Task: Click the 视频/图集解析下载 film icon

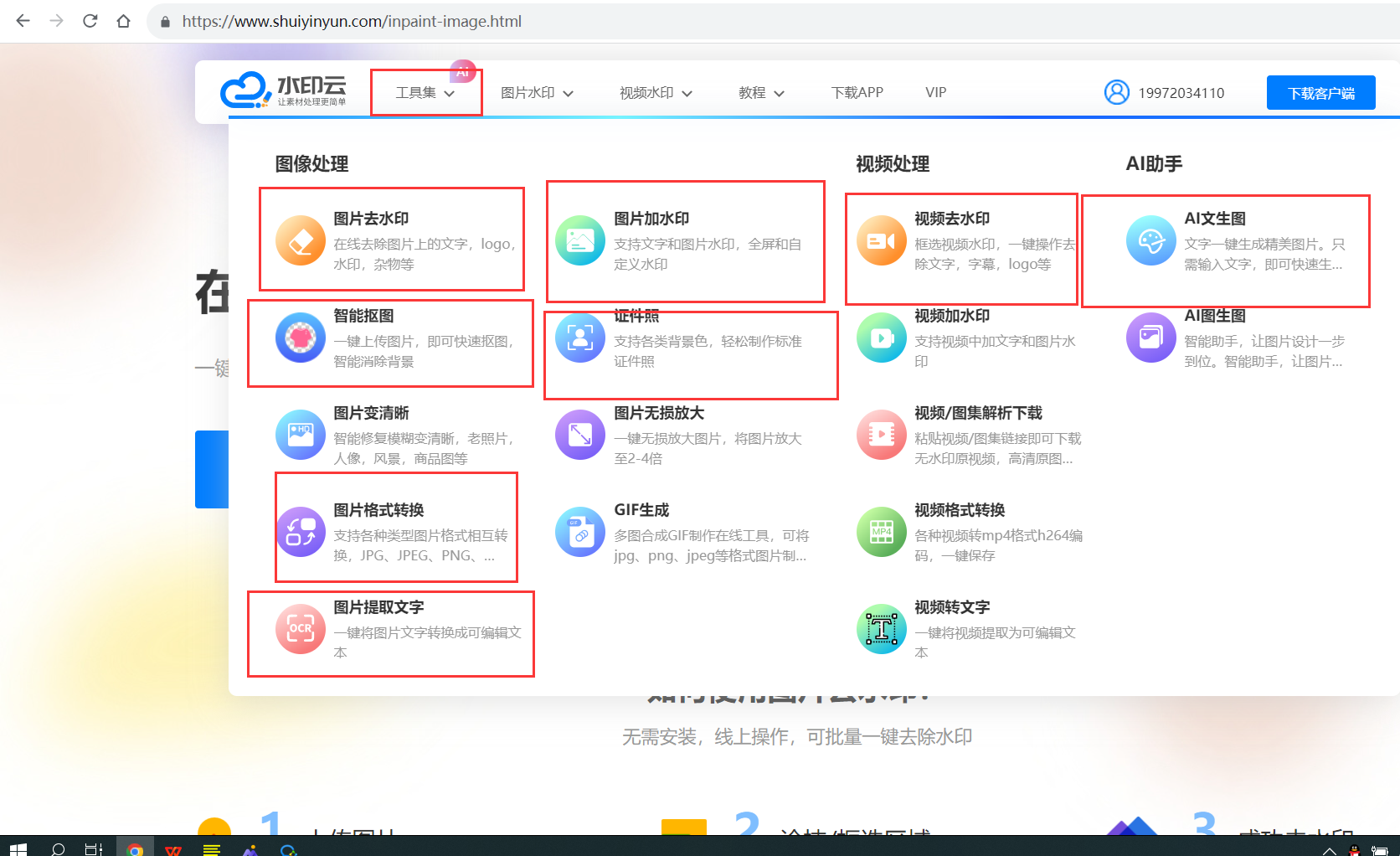Action: [x=882, y=435]
